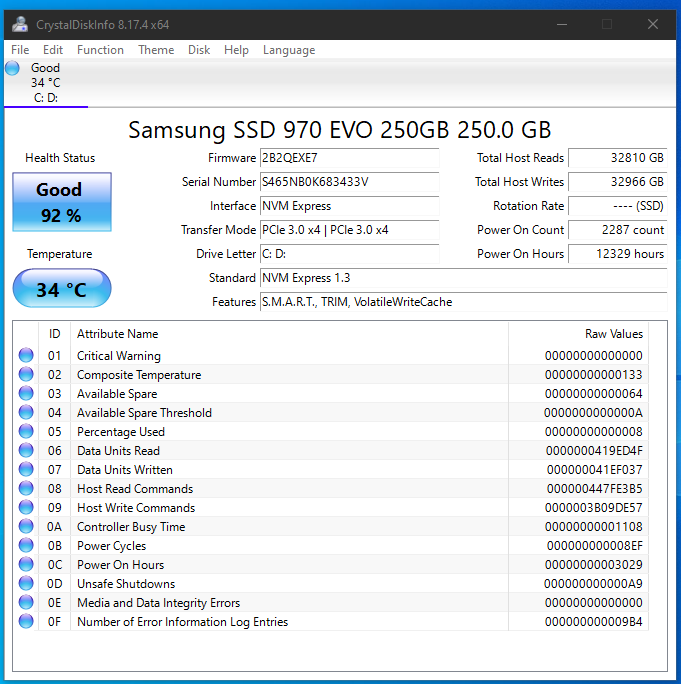The image size is (681, 684).
Task: Click the CrystalDiskInfo app icon in title bar
Action: 20,24
